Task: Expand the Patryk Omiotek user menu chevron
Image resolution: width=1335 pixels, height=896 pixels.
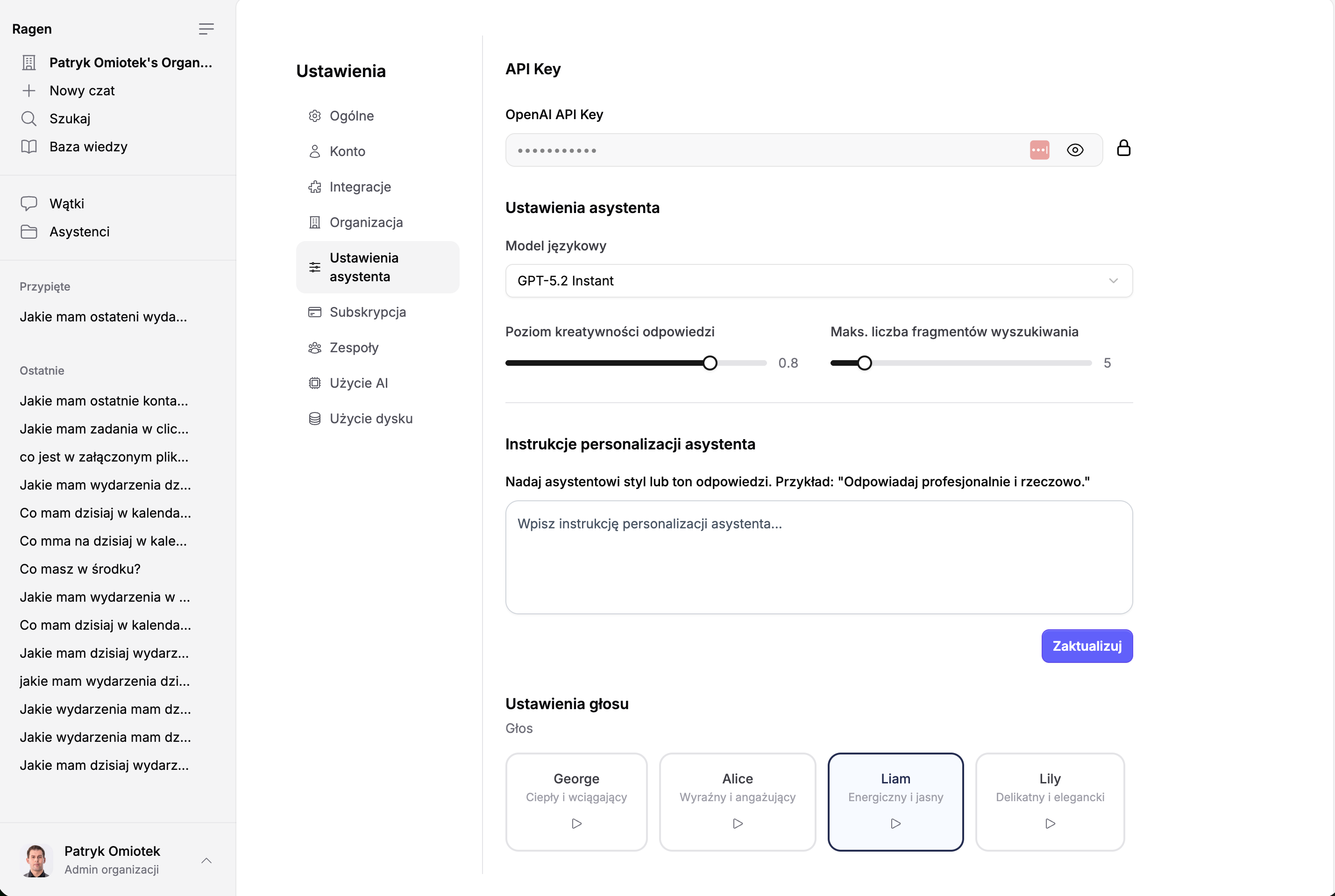Action: click(206, 860)
